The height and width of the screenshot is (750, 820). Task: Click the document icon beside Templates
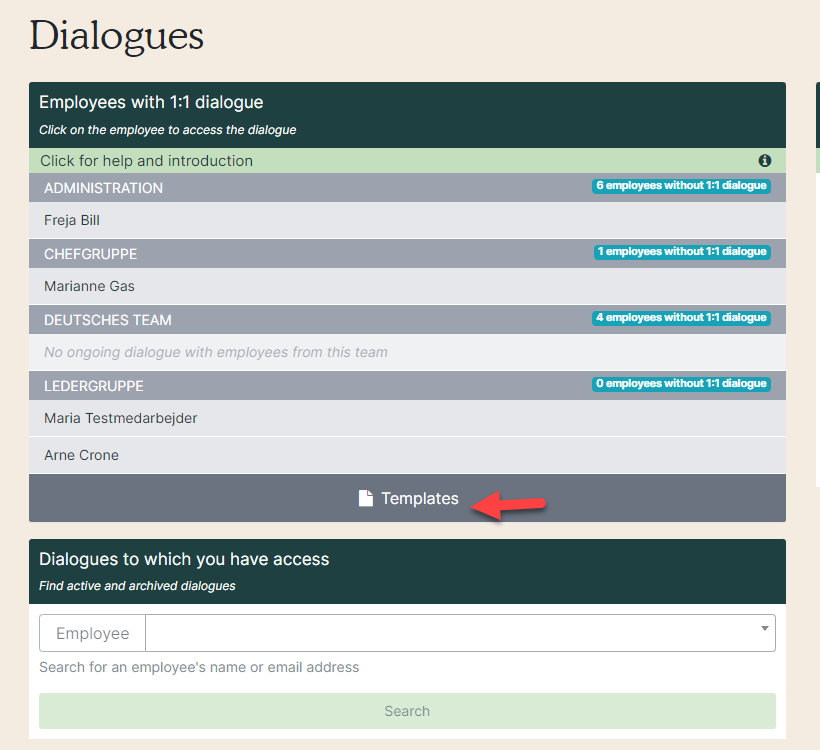366,498
